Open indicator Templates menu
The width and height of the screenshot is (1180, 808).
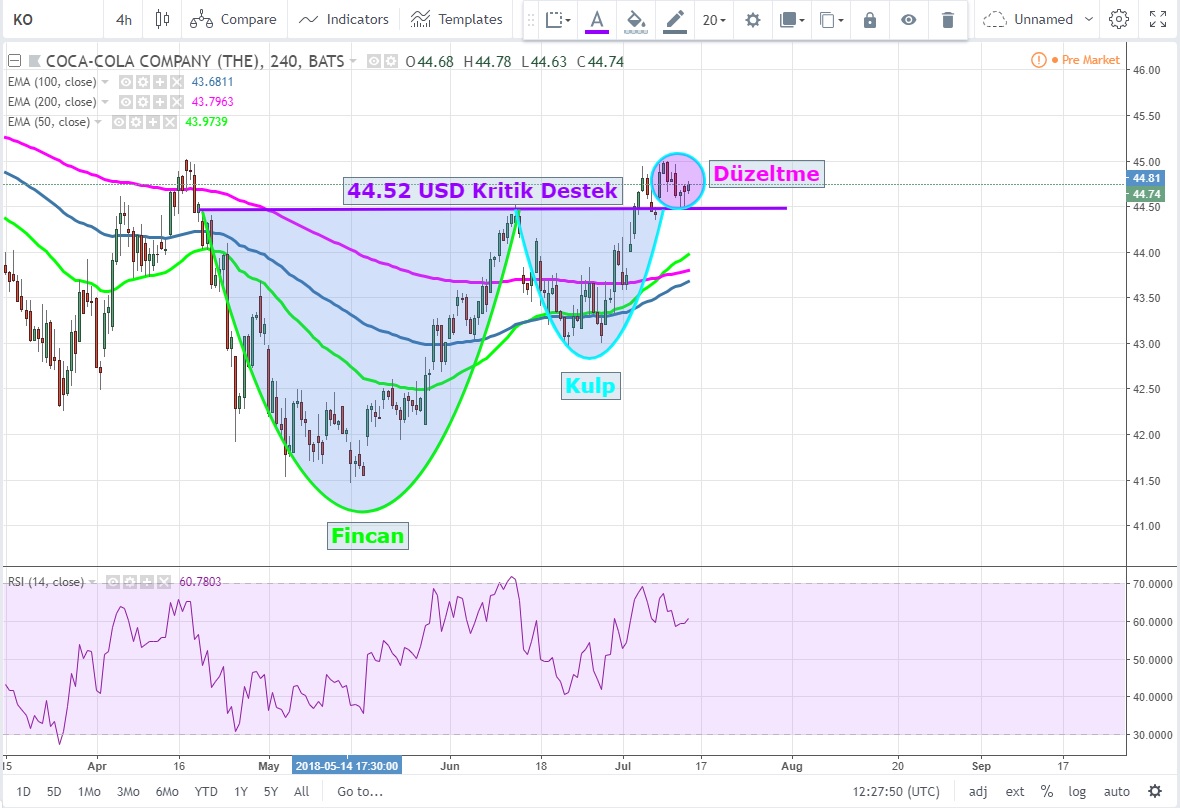(x=456, y=20)
